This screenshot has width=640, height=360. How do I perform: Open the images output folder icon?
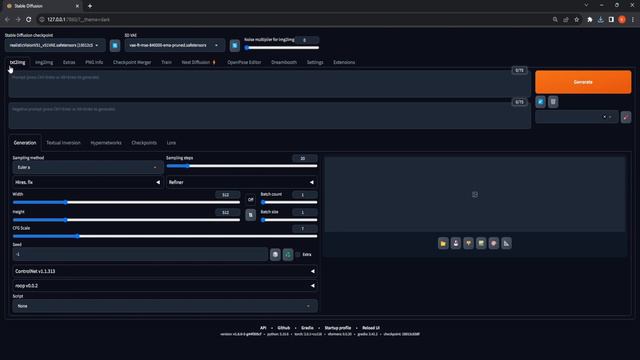443,243
